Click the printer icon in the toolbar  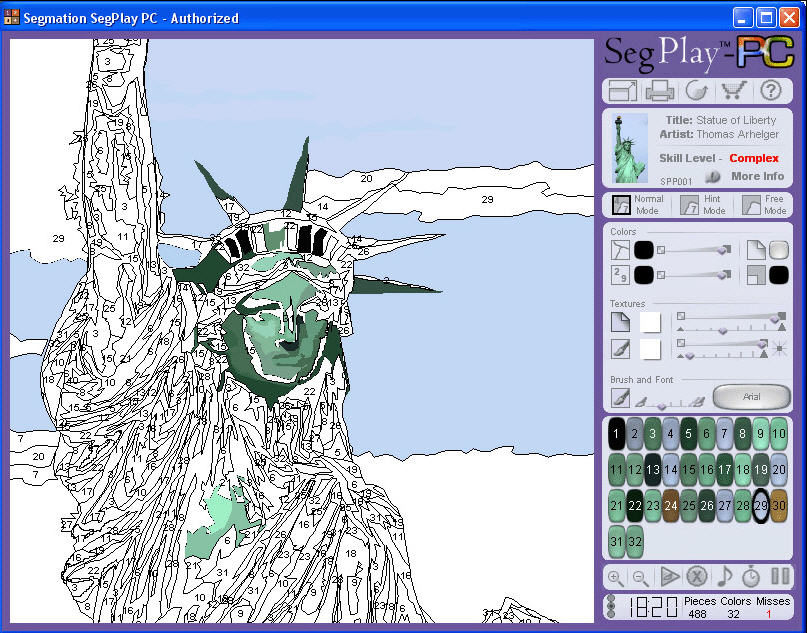660,91
